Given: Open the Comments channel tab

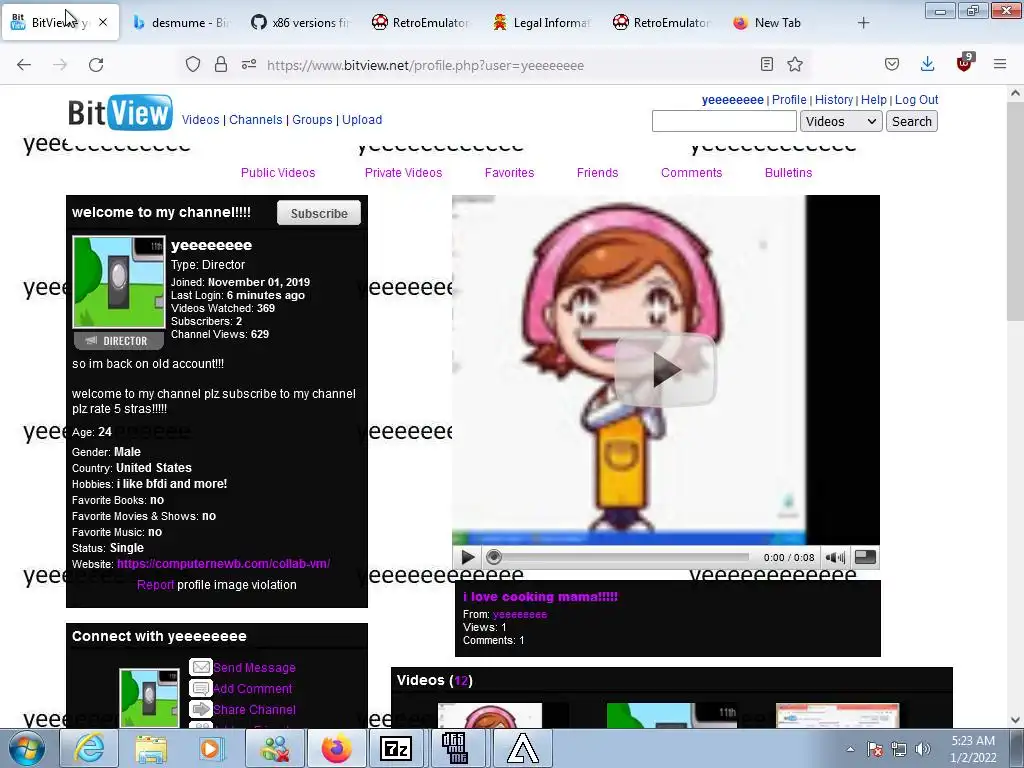Looking at the screenshot, I should tap(692, 172).
